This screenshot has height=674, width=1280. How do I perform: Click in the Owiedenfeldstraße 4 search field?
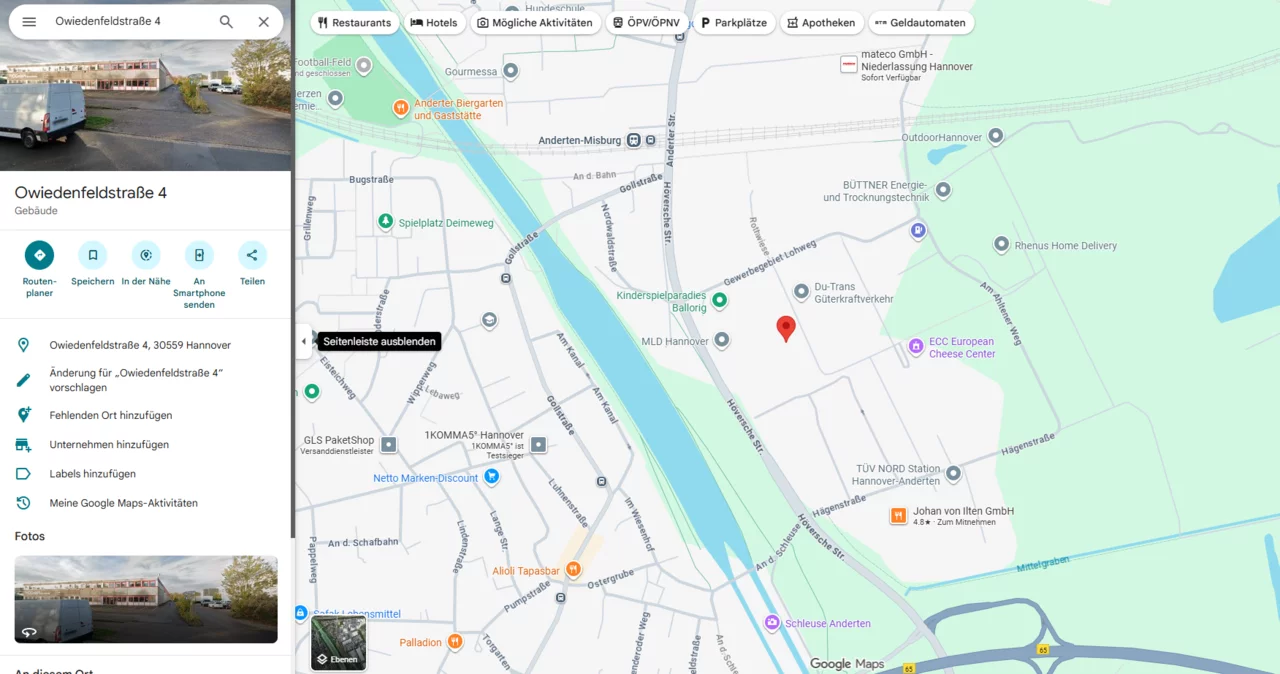coord(130,21)
